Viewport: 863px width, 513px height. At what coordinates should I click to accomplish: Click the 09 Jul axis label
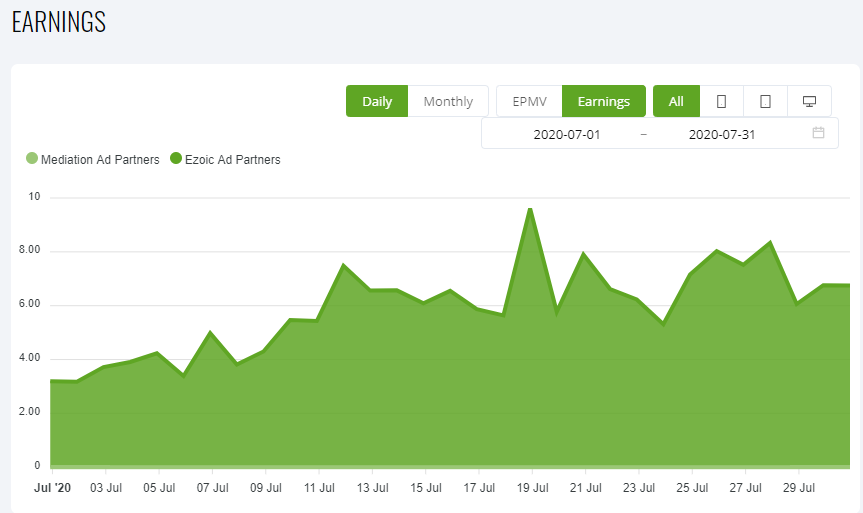[x=266, y=488]
